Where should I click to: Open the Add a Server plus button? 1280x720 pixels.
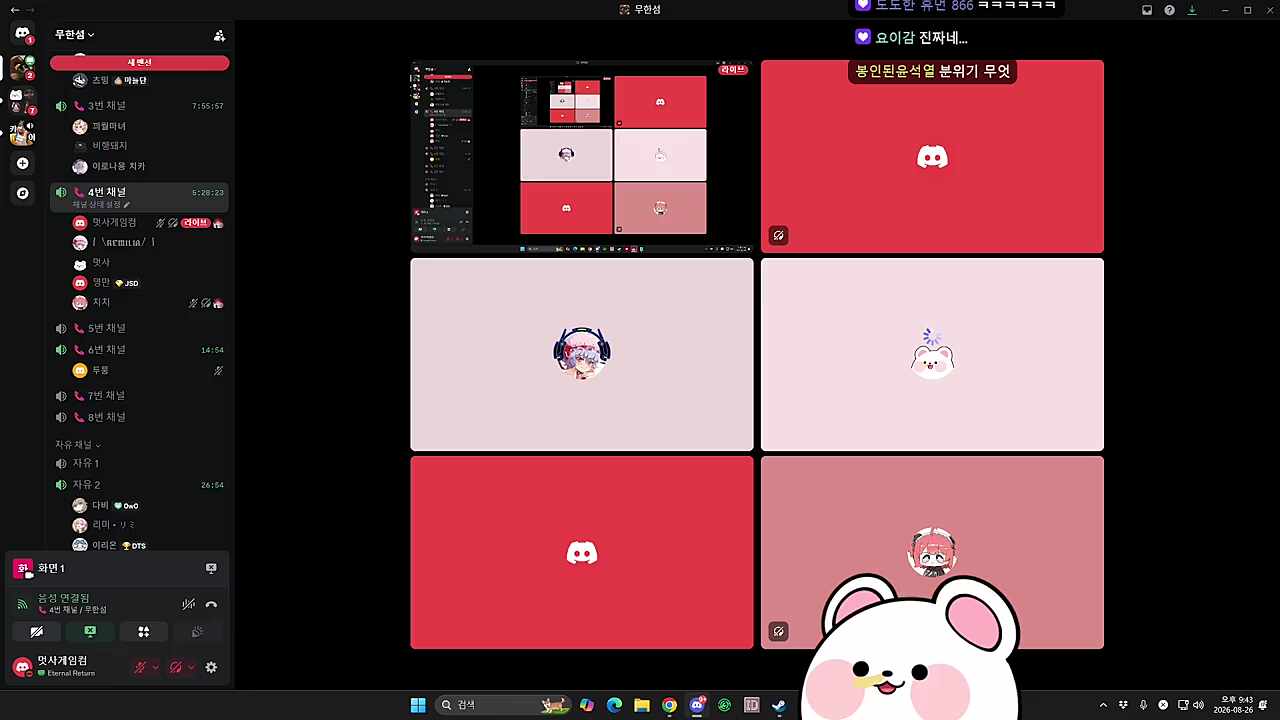[x=23, y=163]
